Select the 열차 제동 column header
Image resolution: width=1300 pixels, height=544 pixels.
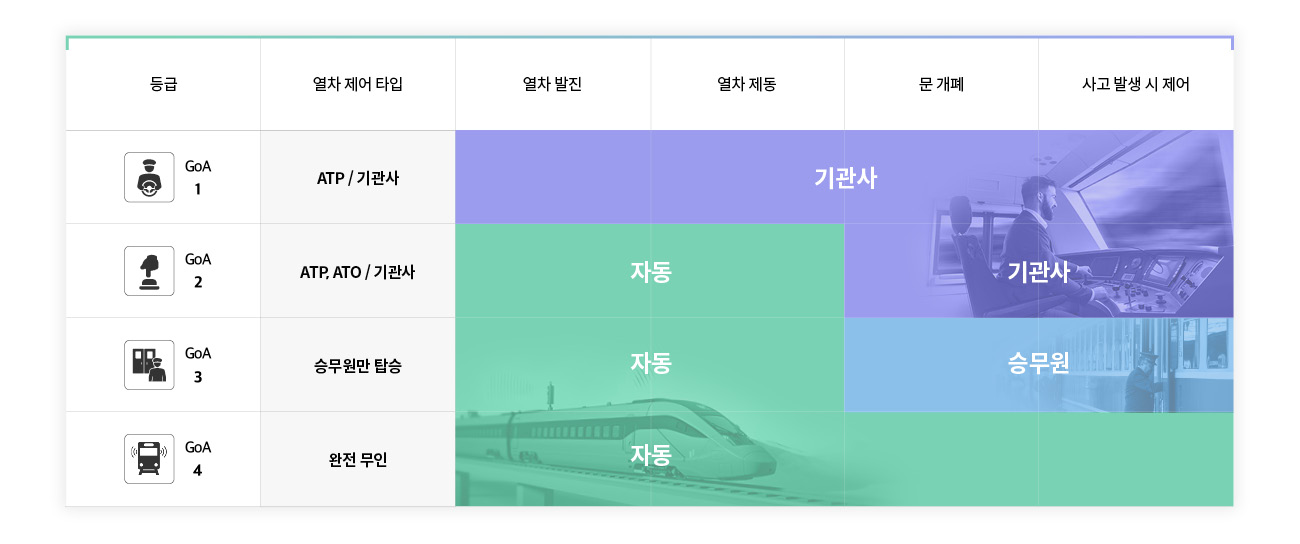pos(747,85)
